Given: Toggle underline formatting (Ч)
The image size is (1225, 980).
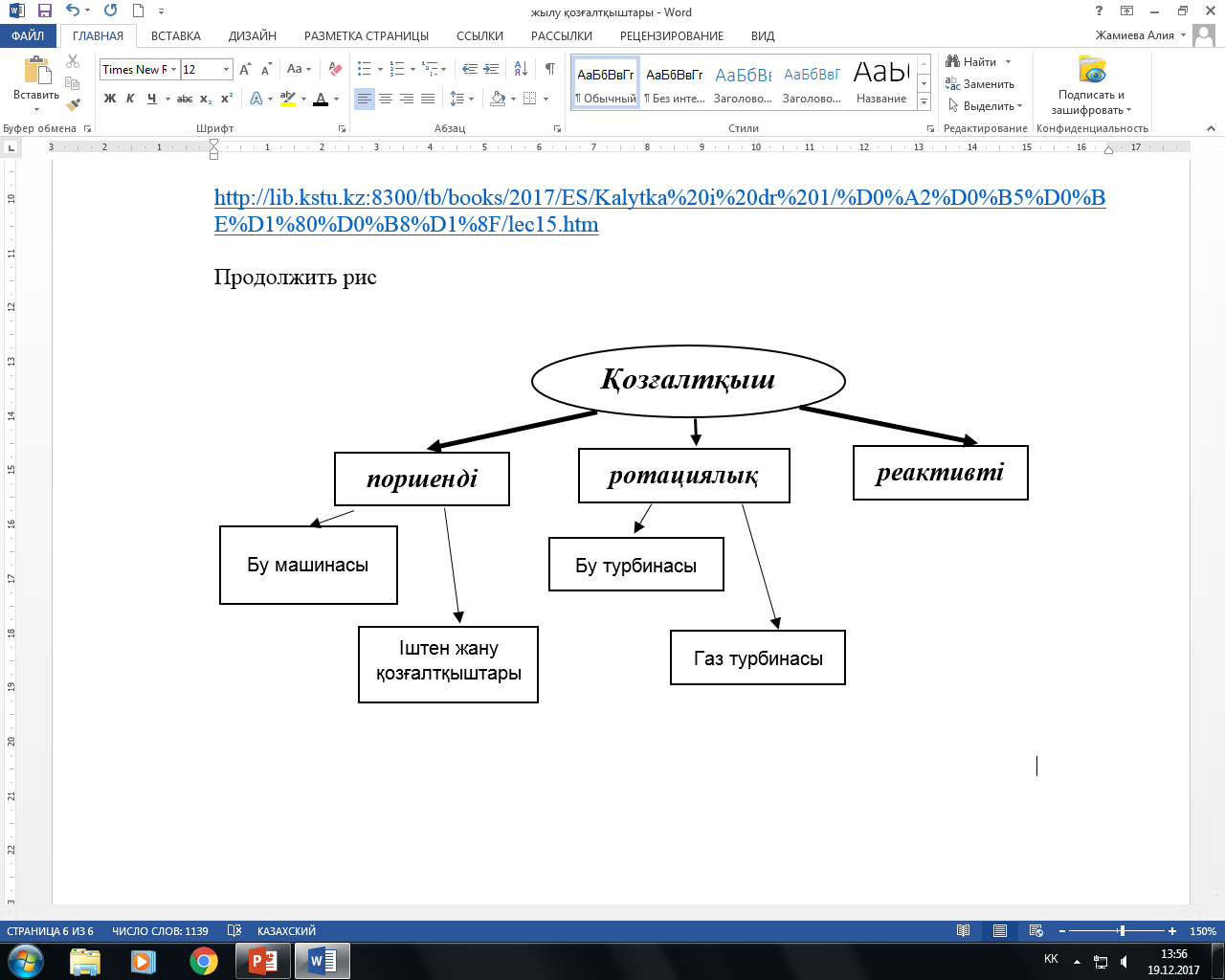Looking at the screenshot, I should [151, 99].
